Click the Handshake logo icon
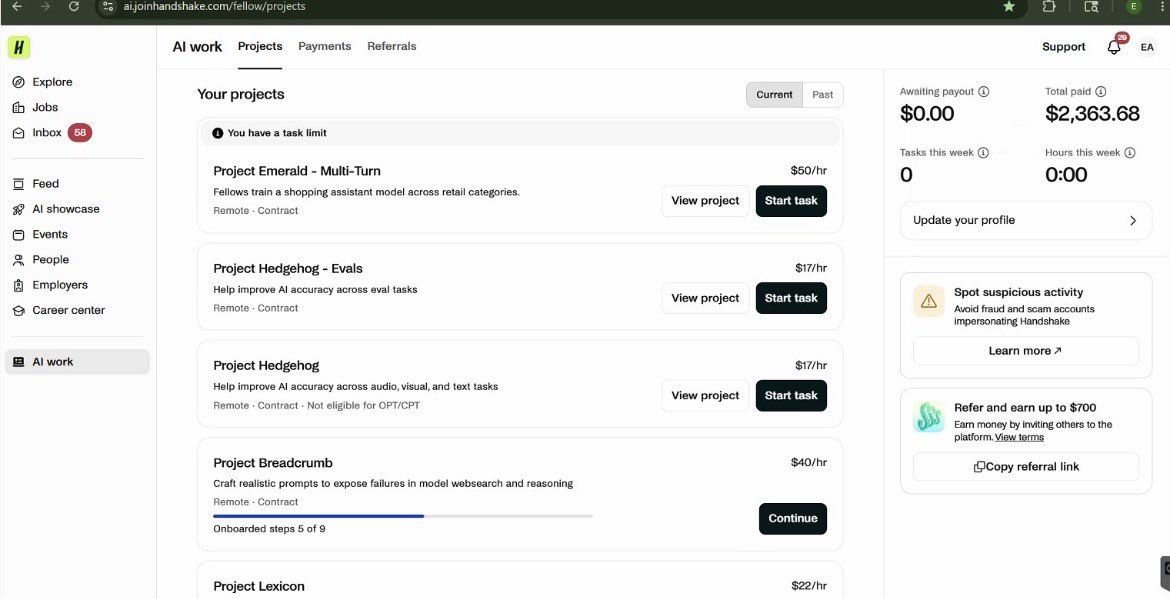Image resolution: width=1170 pixels, height=599 pixels. coord(19,47)
